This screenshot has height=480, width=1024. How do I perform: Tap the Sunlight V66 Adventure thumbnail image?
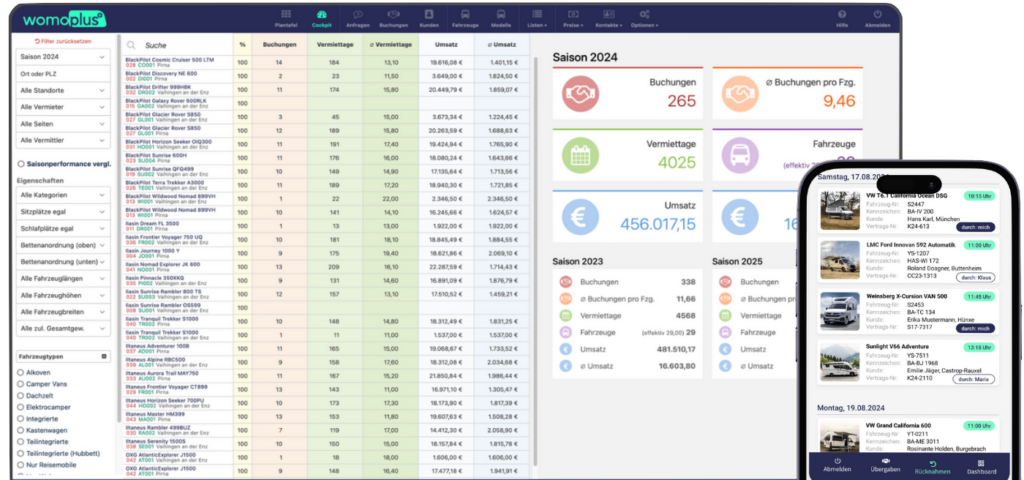click(840, 362)
